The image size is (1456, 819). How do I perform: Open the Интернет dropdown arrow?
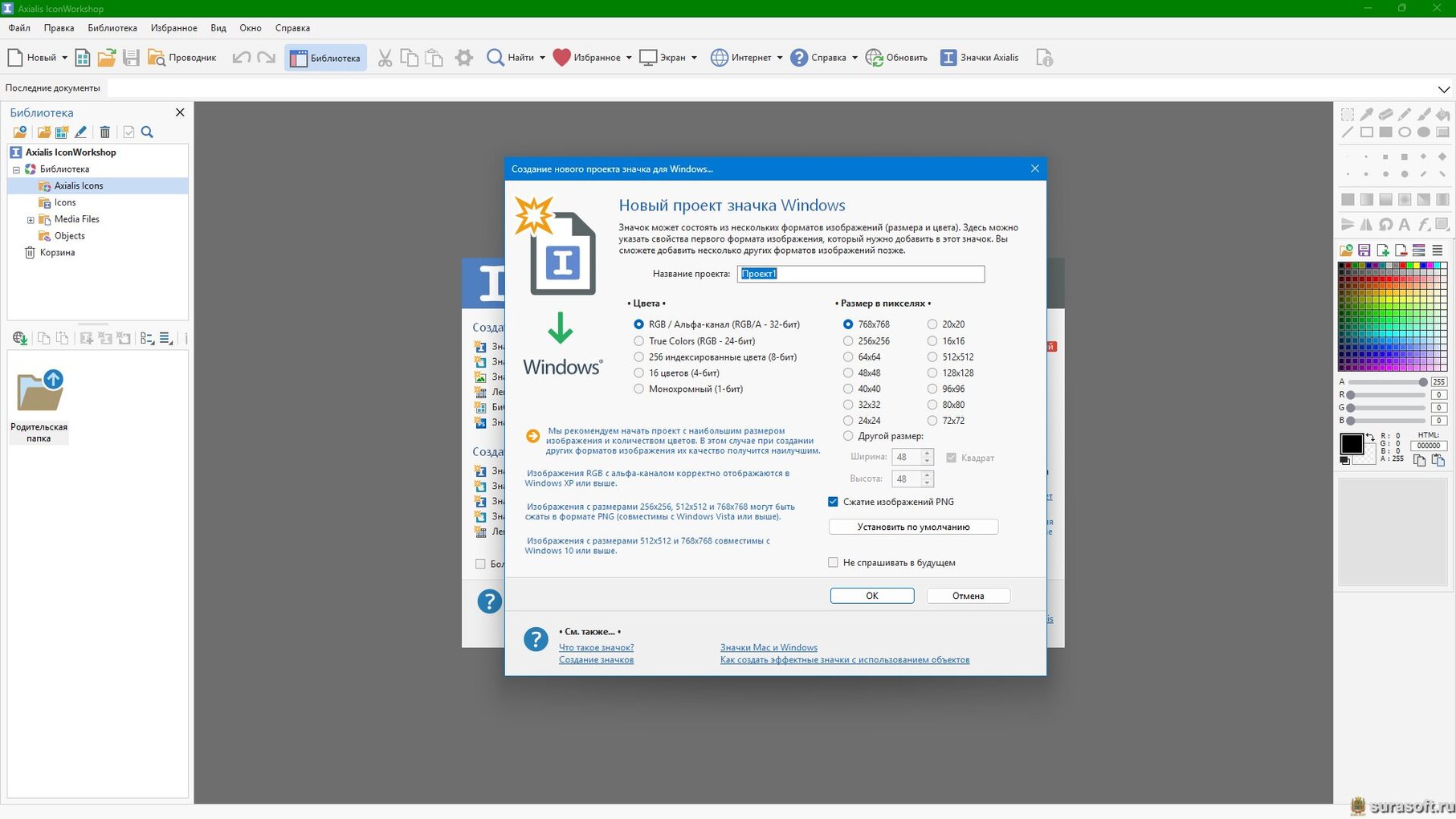pos(780,58)
